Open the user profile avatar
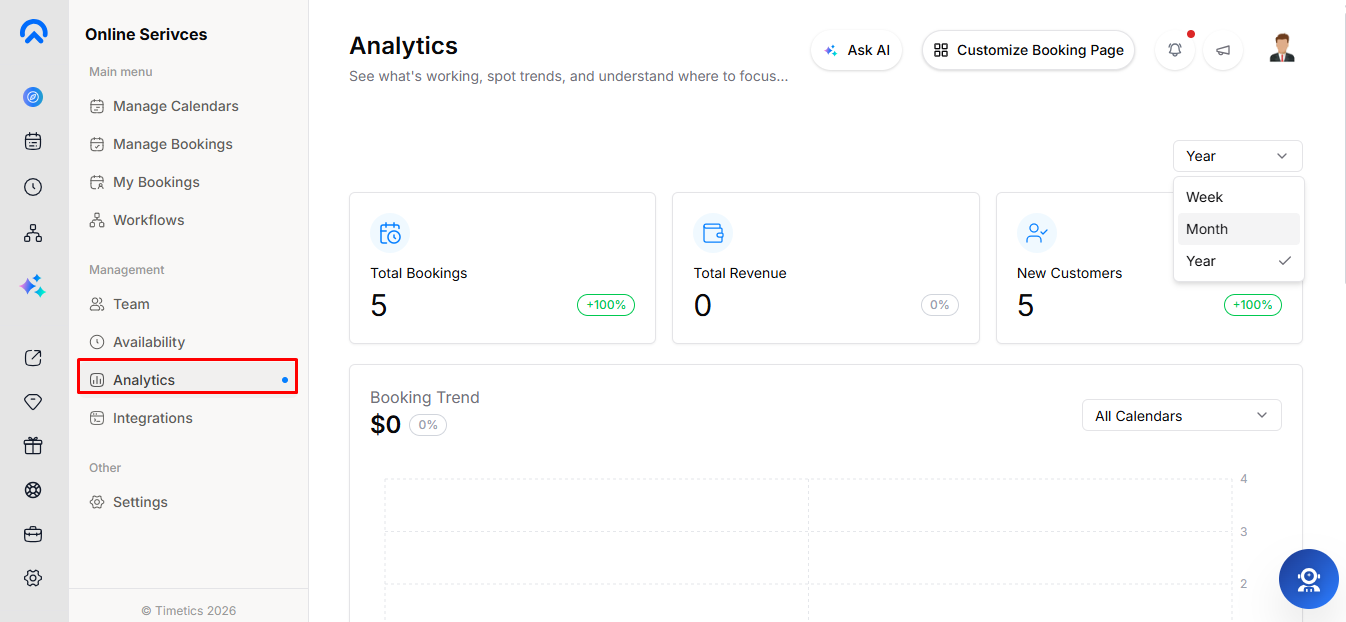The image size is (1346, 622). click(x=1282, y=48)
